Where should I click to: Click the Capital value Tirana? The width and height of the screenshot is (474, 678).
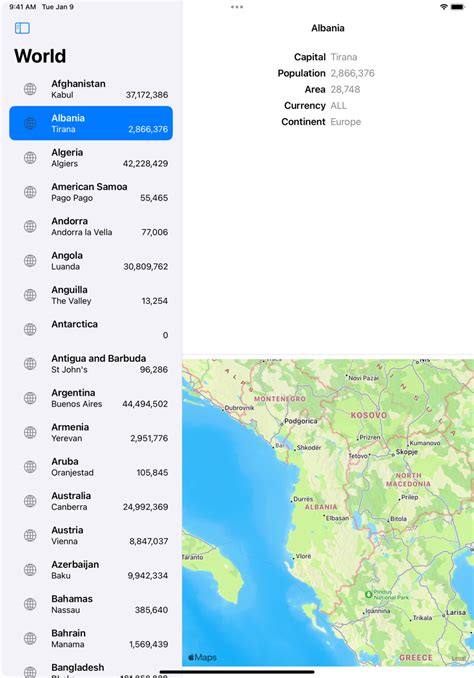coord(344,57)
